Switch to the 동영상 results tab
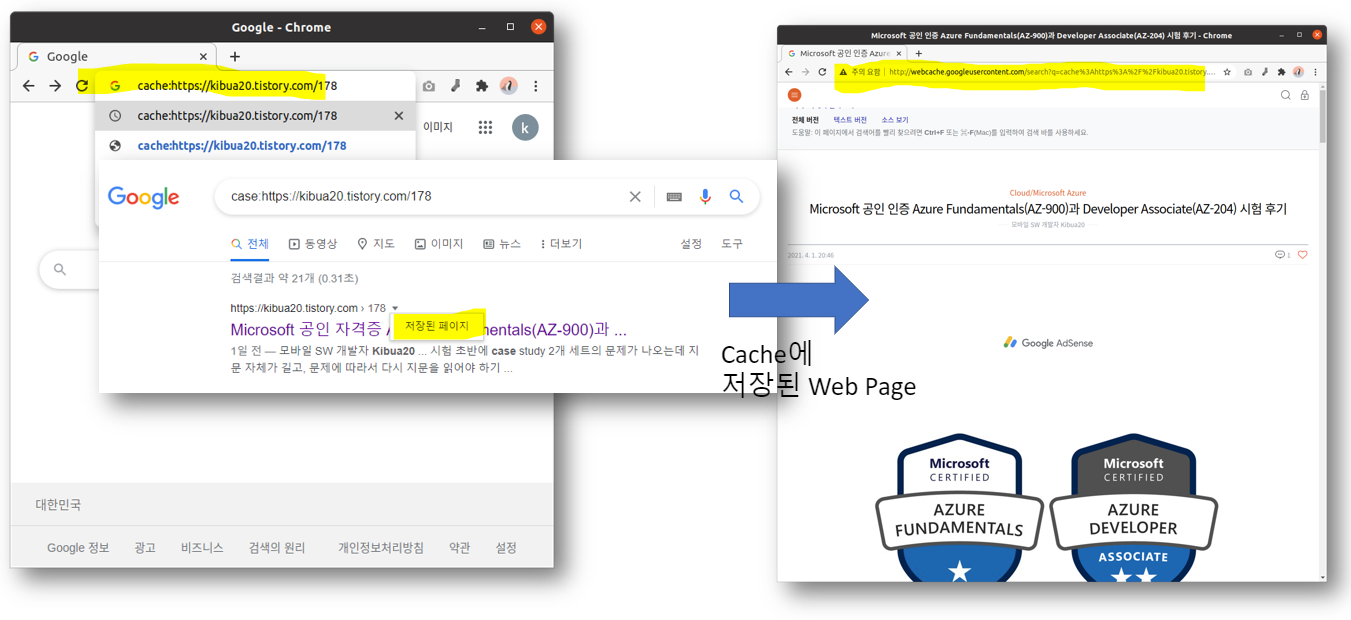1351x620 pixels. point(313,244)
